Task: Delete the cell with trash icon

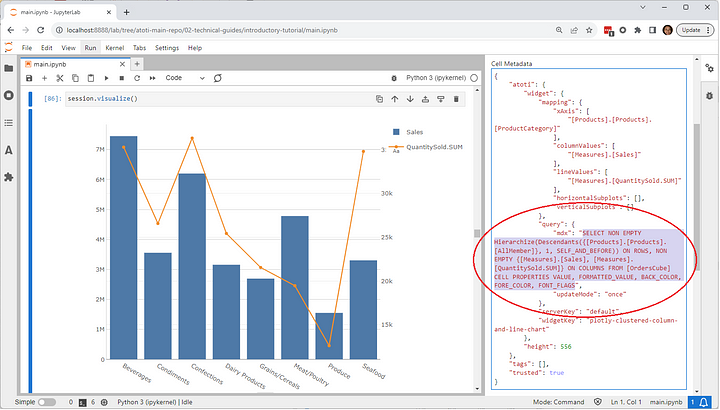Action: (456, 99)
